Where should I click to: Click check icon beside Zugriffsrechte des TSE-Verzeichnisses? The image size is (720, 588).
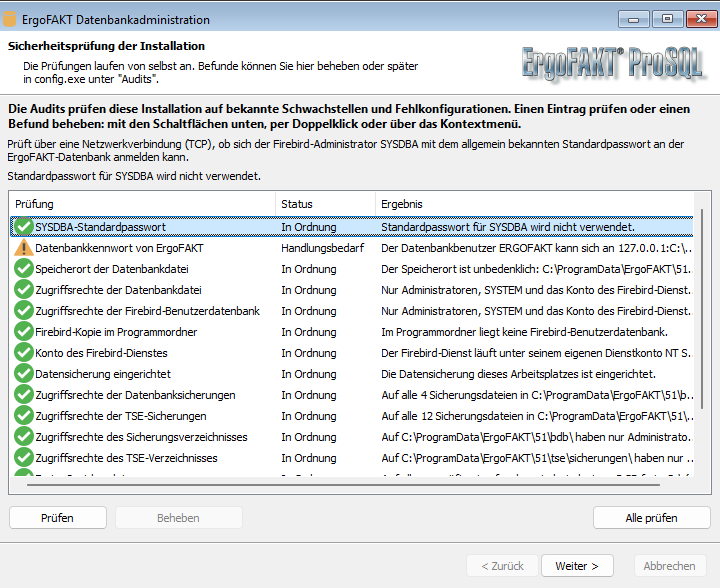coord(23,458)
